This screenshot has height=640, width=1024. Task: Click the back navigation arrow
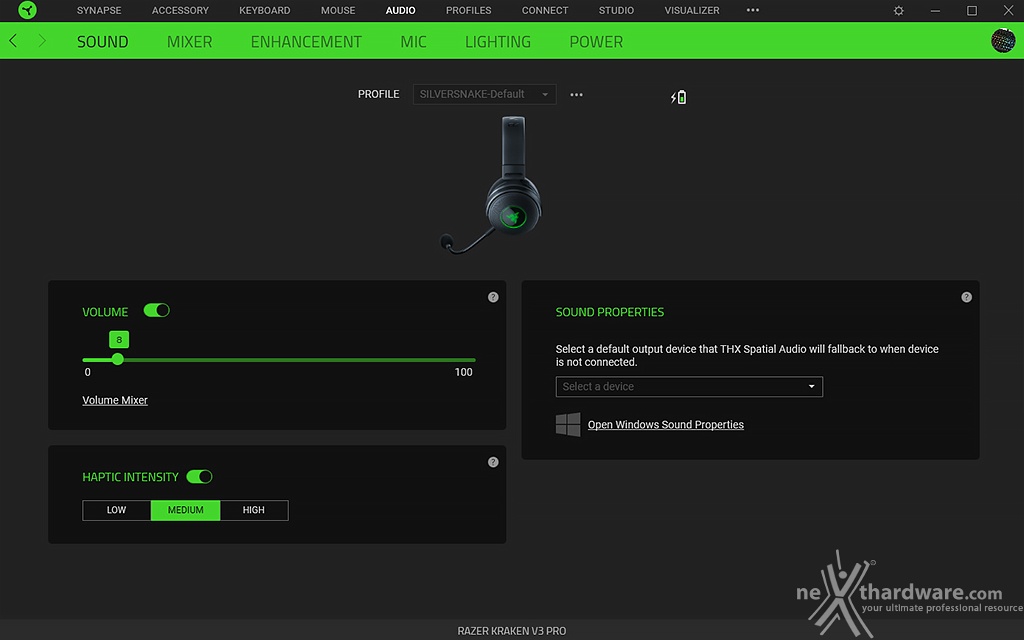[x=13, y=41]
